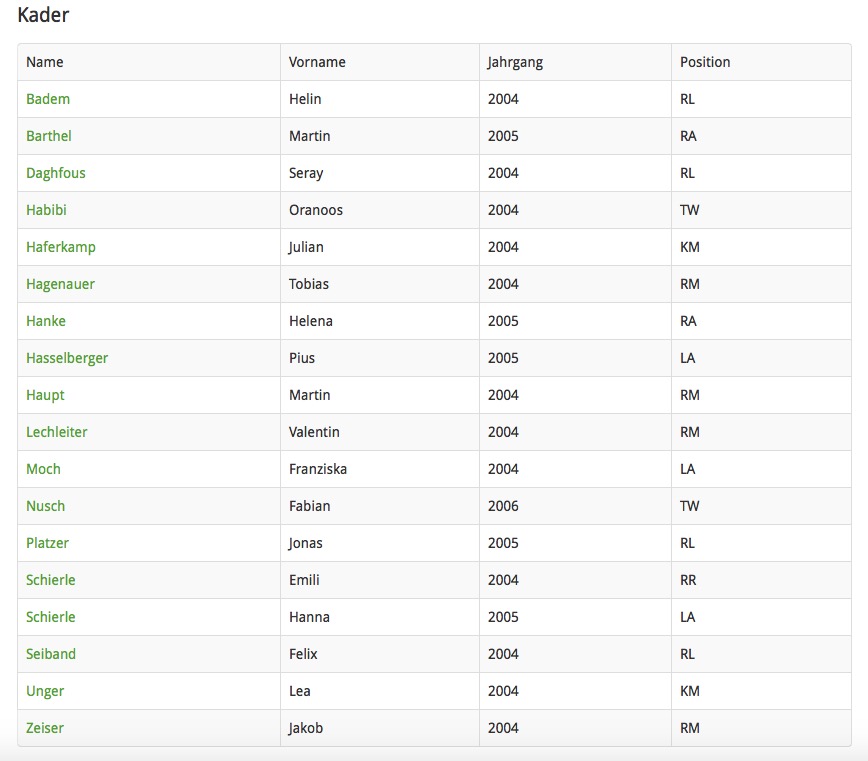Click the Barthel name link
This screenshot has height=761, width=868.
[x=49, y=136]
